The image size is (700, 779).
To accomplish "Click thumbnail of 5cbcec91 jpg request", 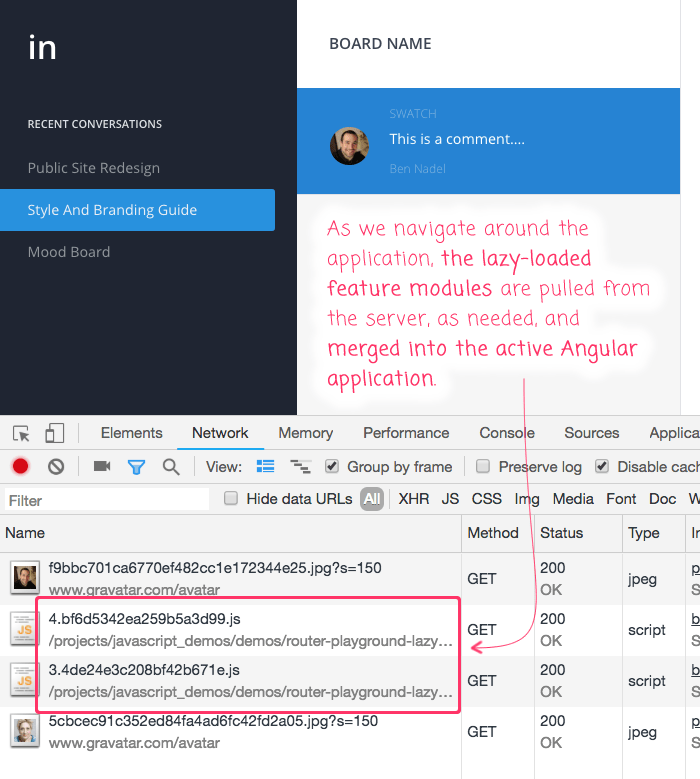I will pyautogui.click(x=25, y=731).
